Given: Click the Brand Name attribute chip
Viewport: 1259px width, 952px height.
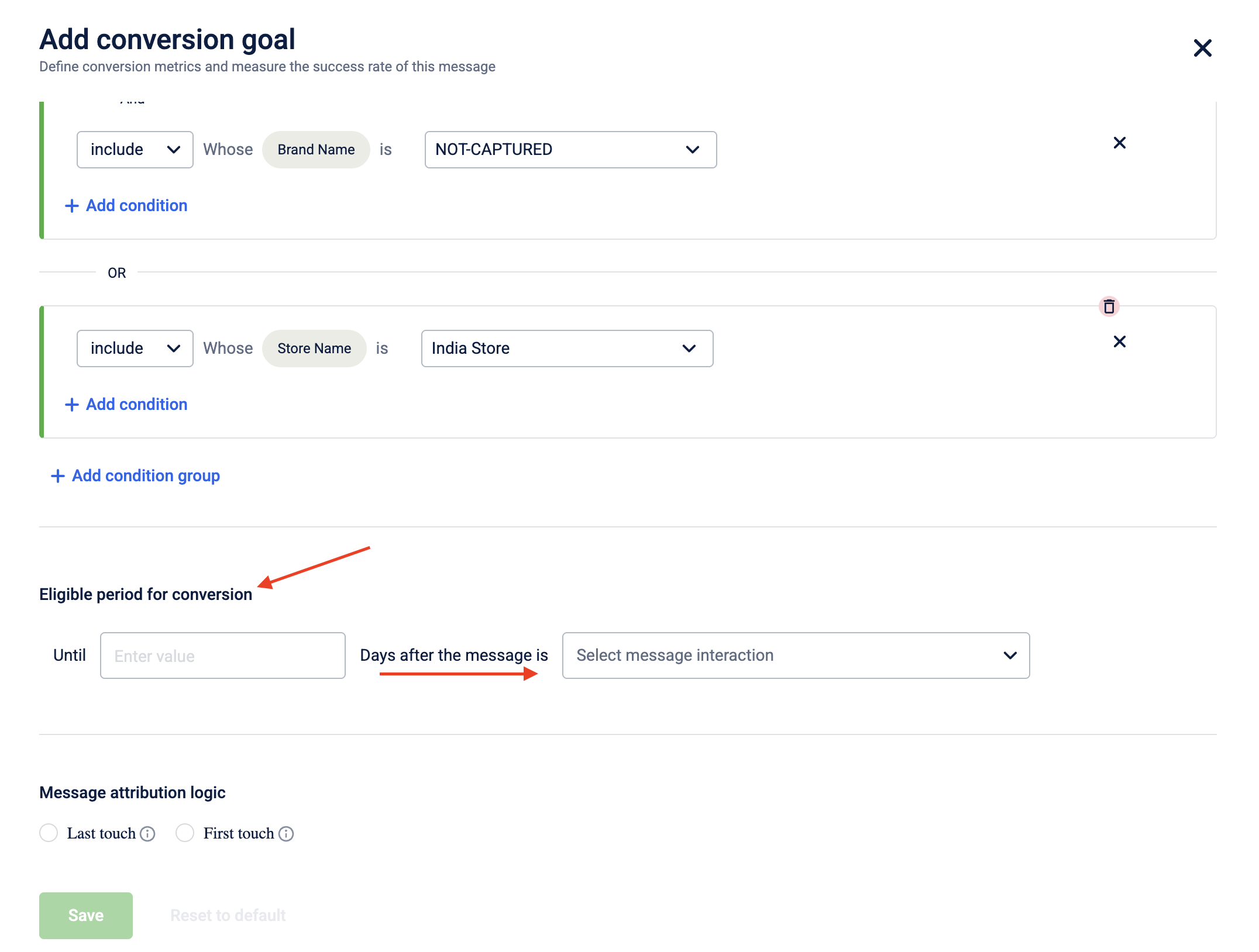Looking at the screenshot, I should pyautogui.click(x=316, y=150).
